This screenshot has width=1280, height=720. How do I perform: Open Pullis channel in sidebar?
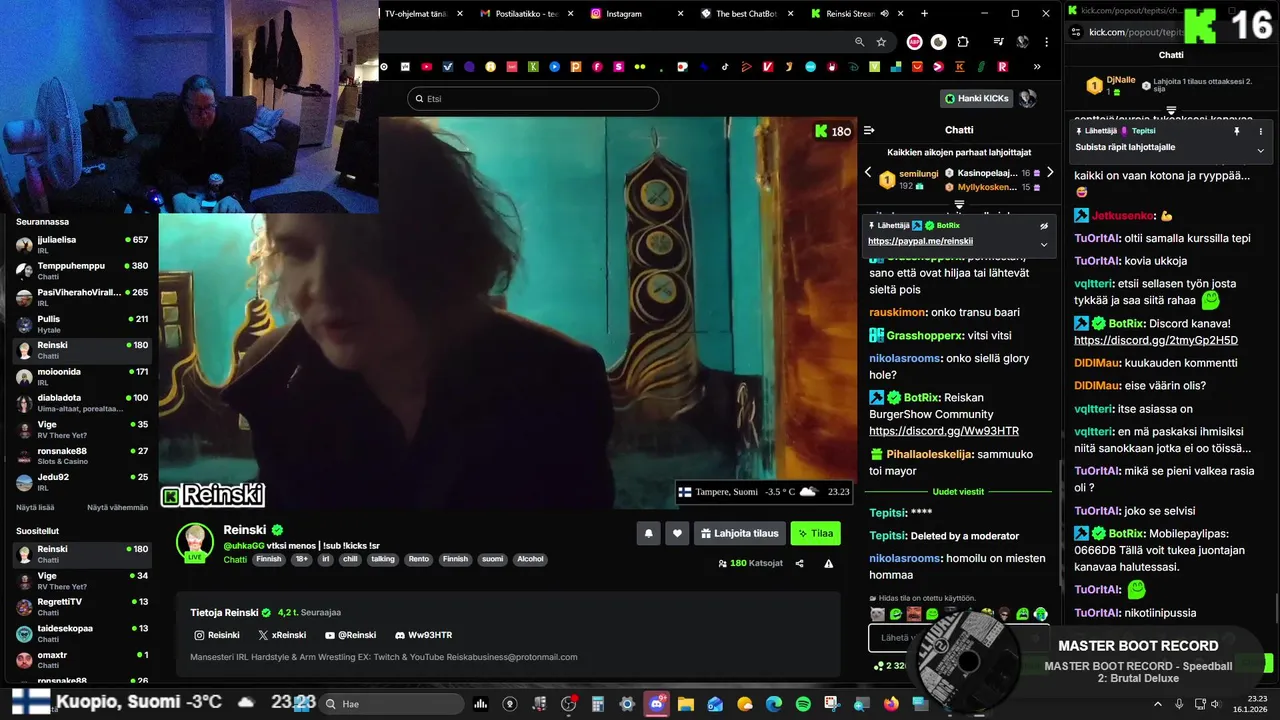(82, 323)
